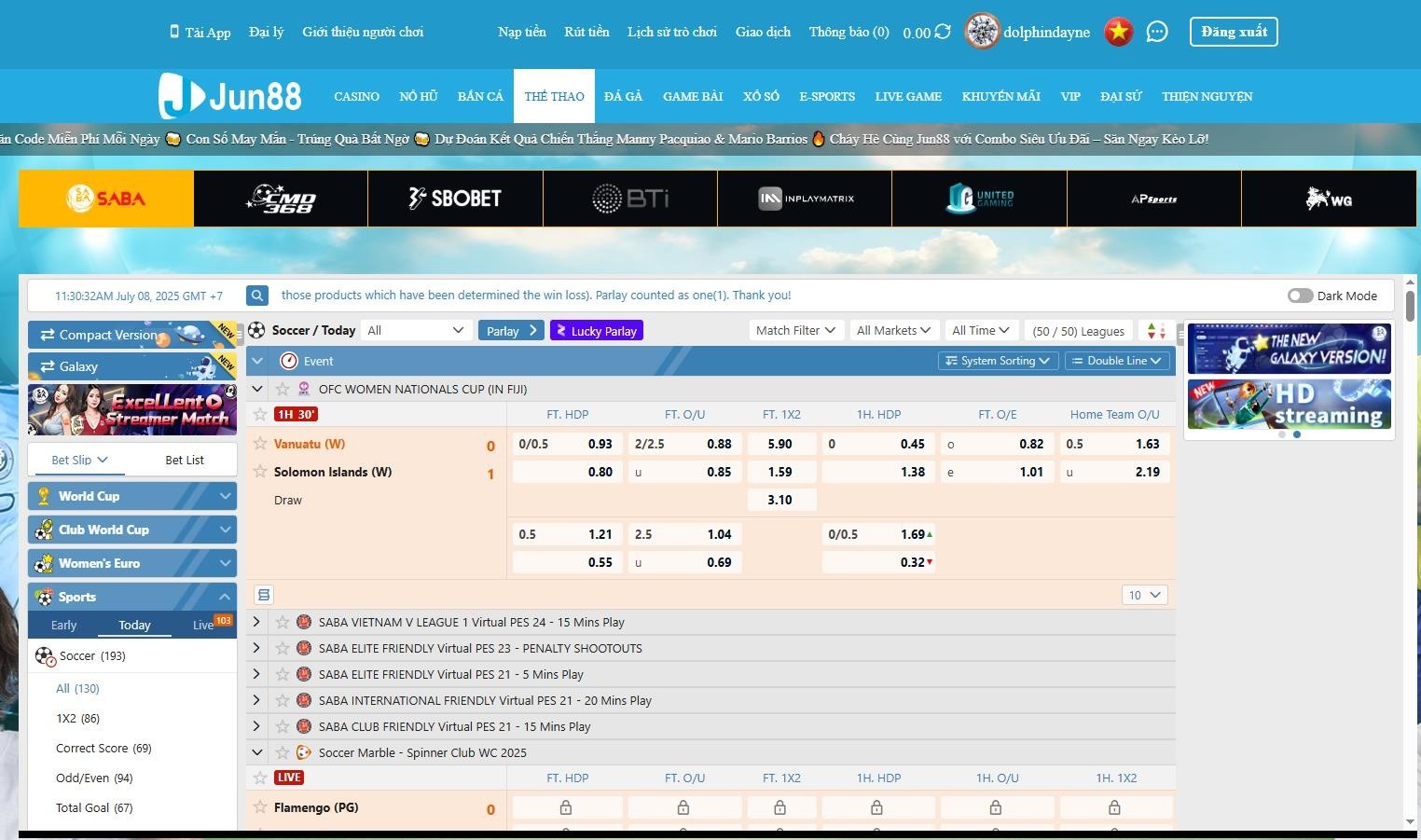
Task: Select the CMD368 sportsbook provider
Action: pyautogui.click(x=281, y=198)
